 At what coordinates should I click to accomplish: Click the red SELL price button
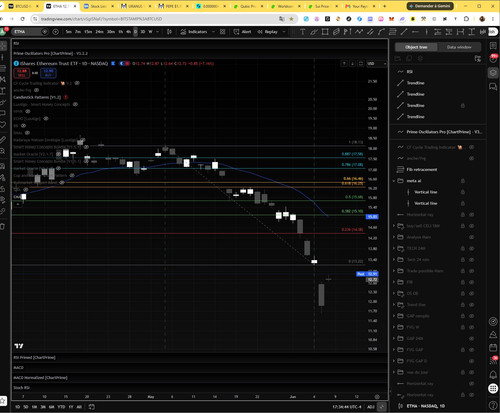coord(22,73)
